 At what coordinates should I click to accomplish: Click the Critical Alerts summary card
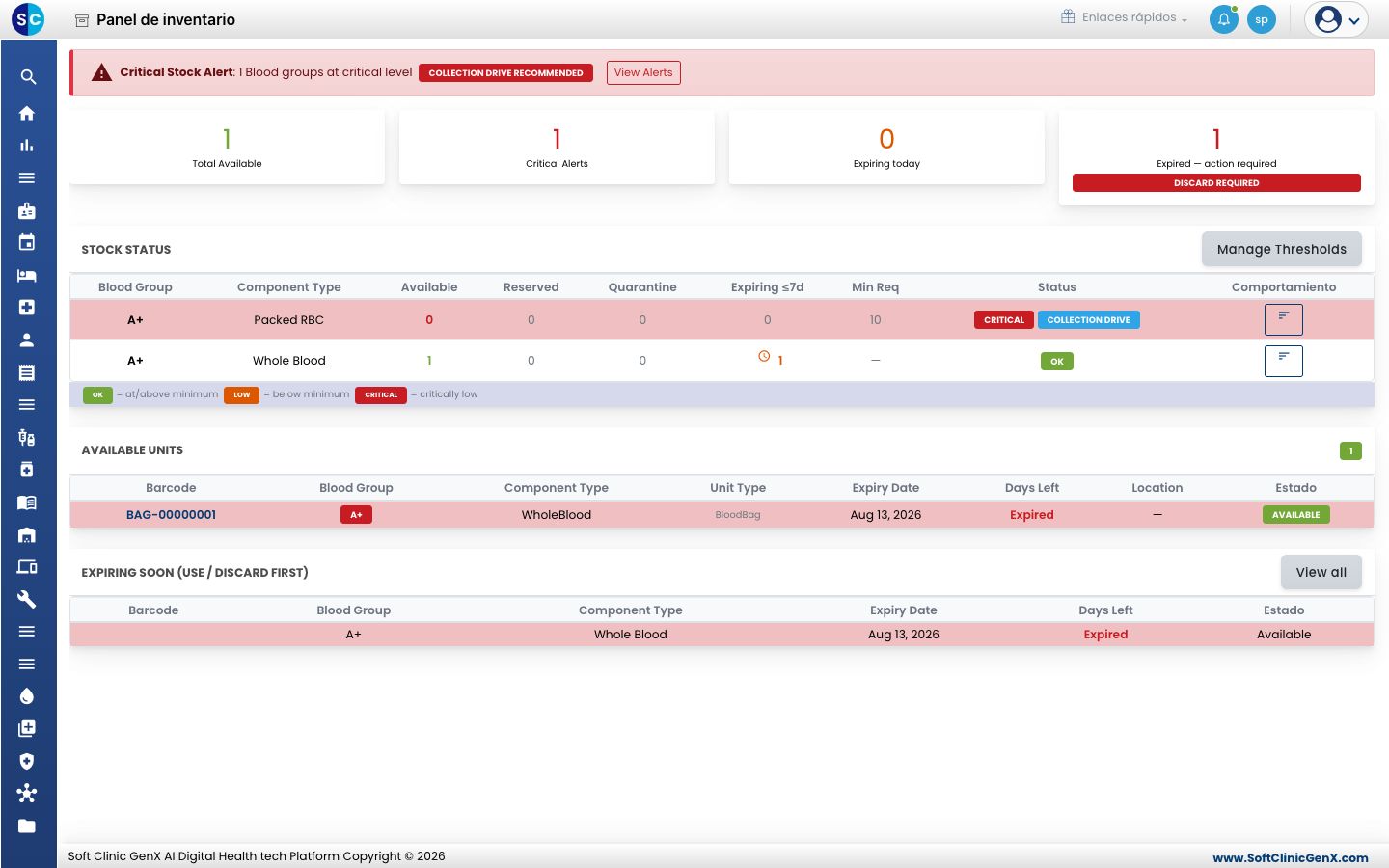coord(557,148)
